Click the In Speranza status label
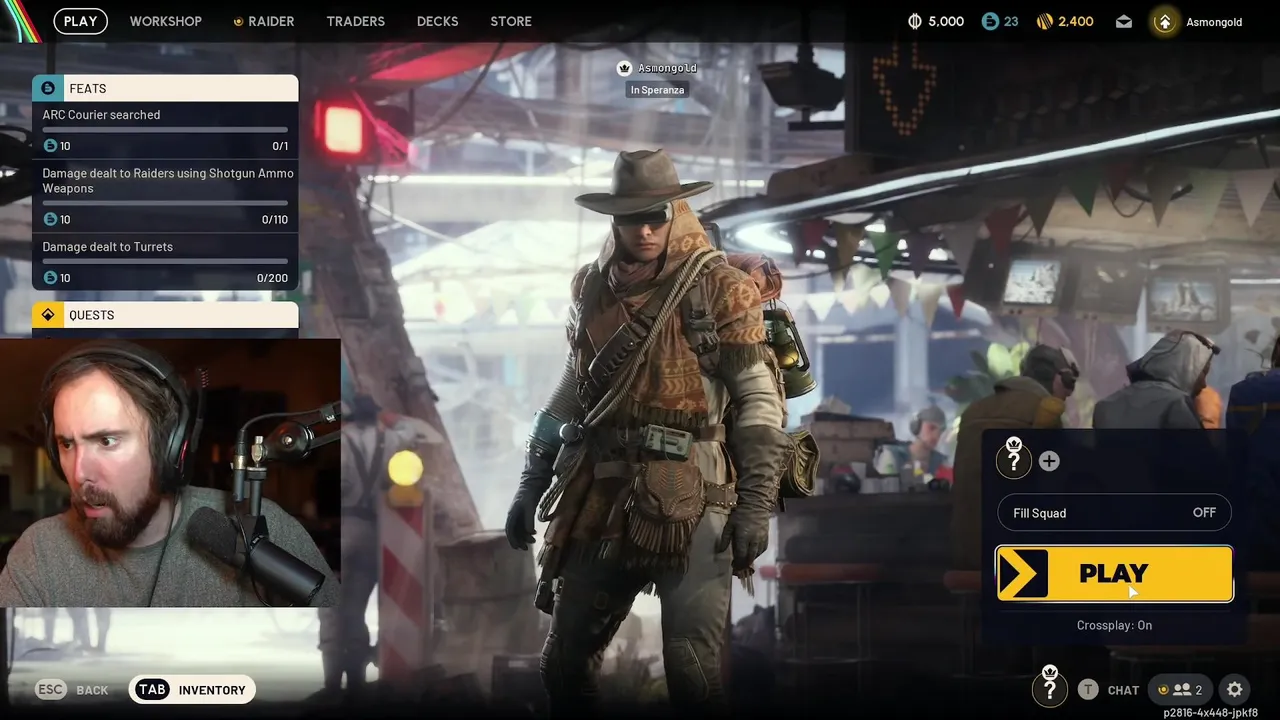The height and width of the screenshot is (720, 1280). coord(657,90)
